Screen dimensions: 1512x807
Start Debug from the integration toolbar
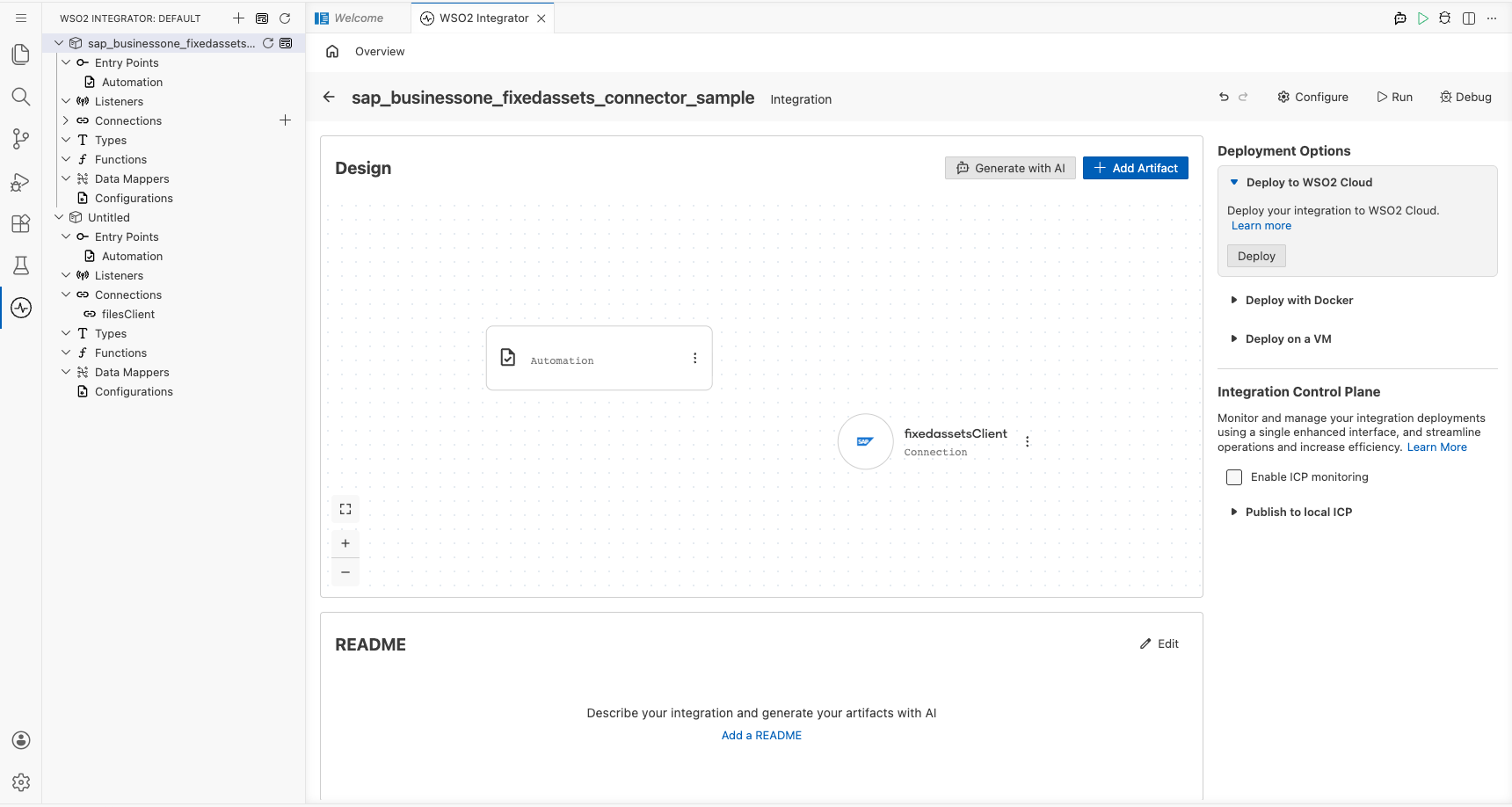click(x=1465, y=98)
